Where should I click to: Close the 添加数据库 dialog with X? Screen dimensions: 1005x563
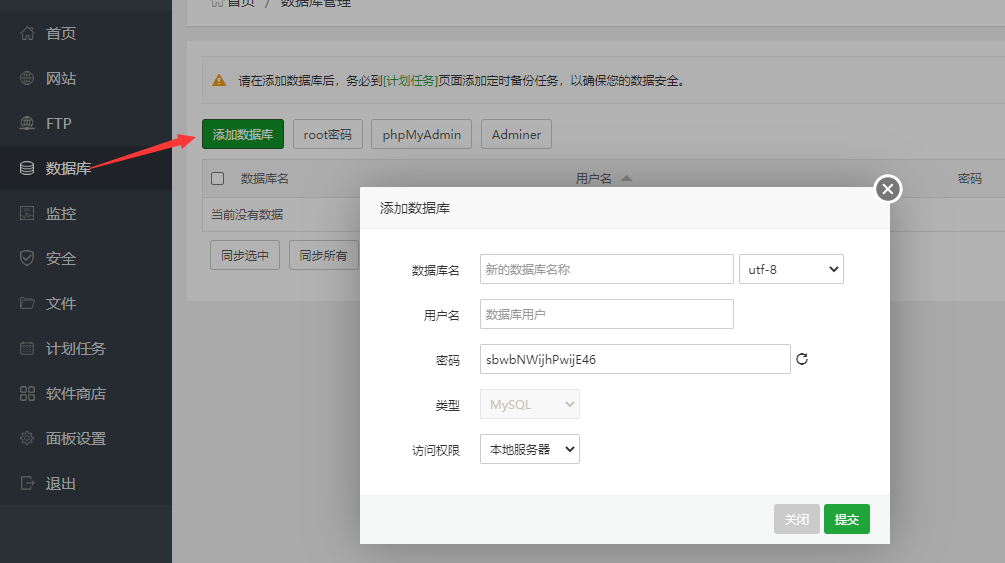[888, 189]
